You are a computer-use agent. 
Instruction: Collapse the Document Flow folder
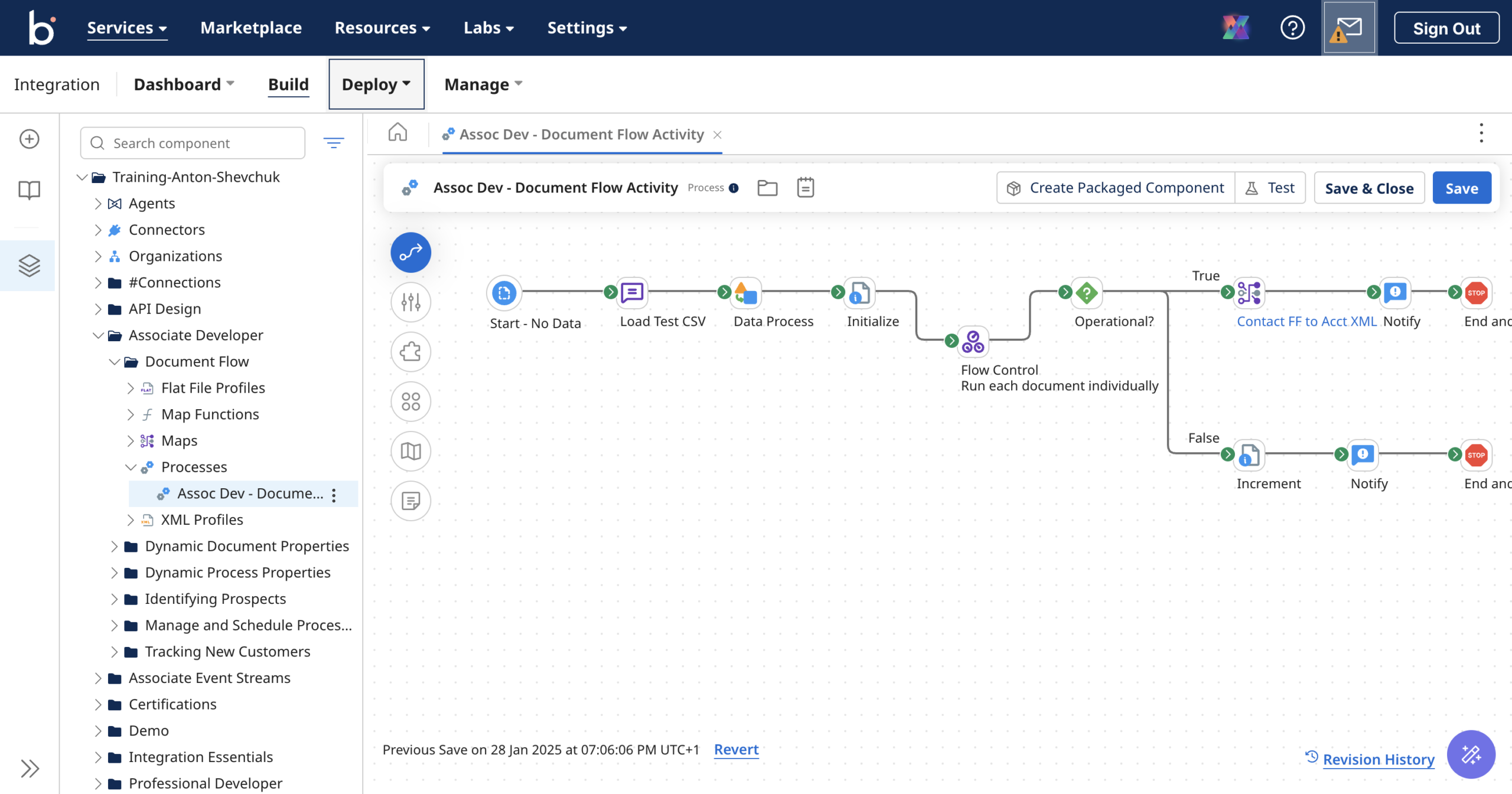tap(115, 362)
